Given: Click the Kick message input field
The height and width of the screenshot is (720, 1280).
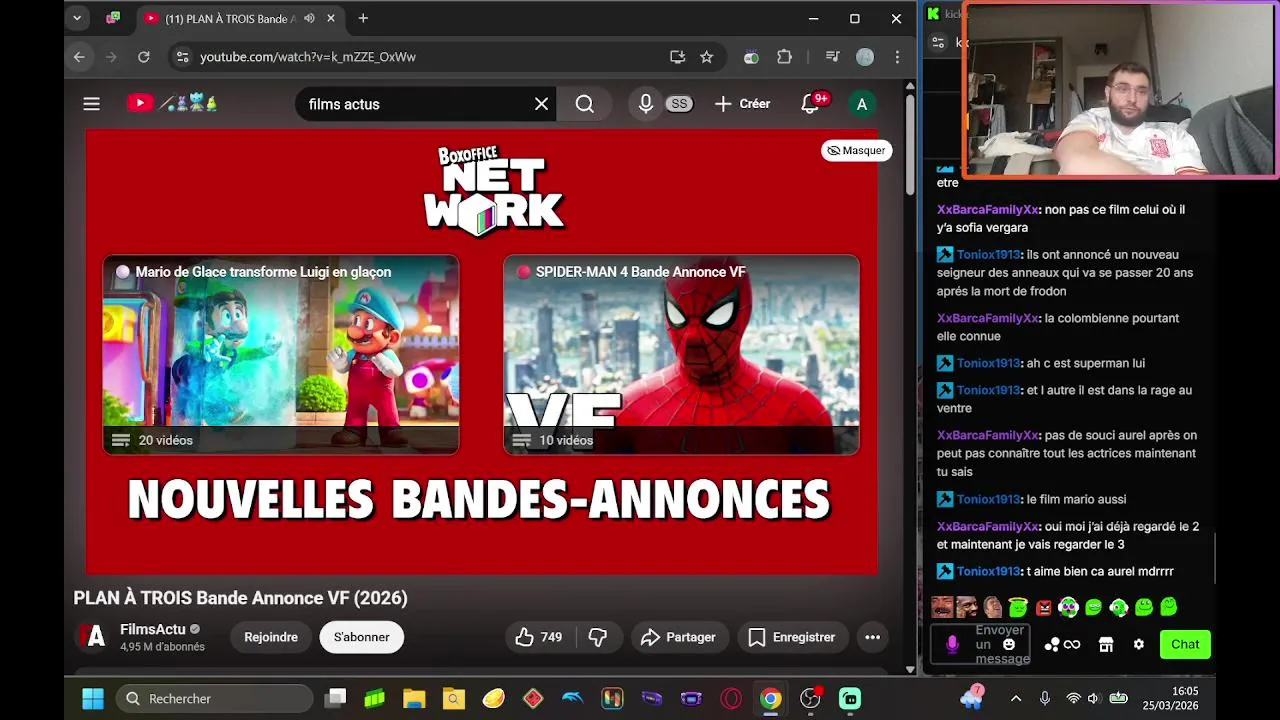Looking at the screenshot, I should [979, 645].
